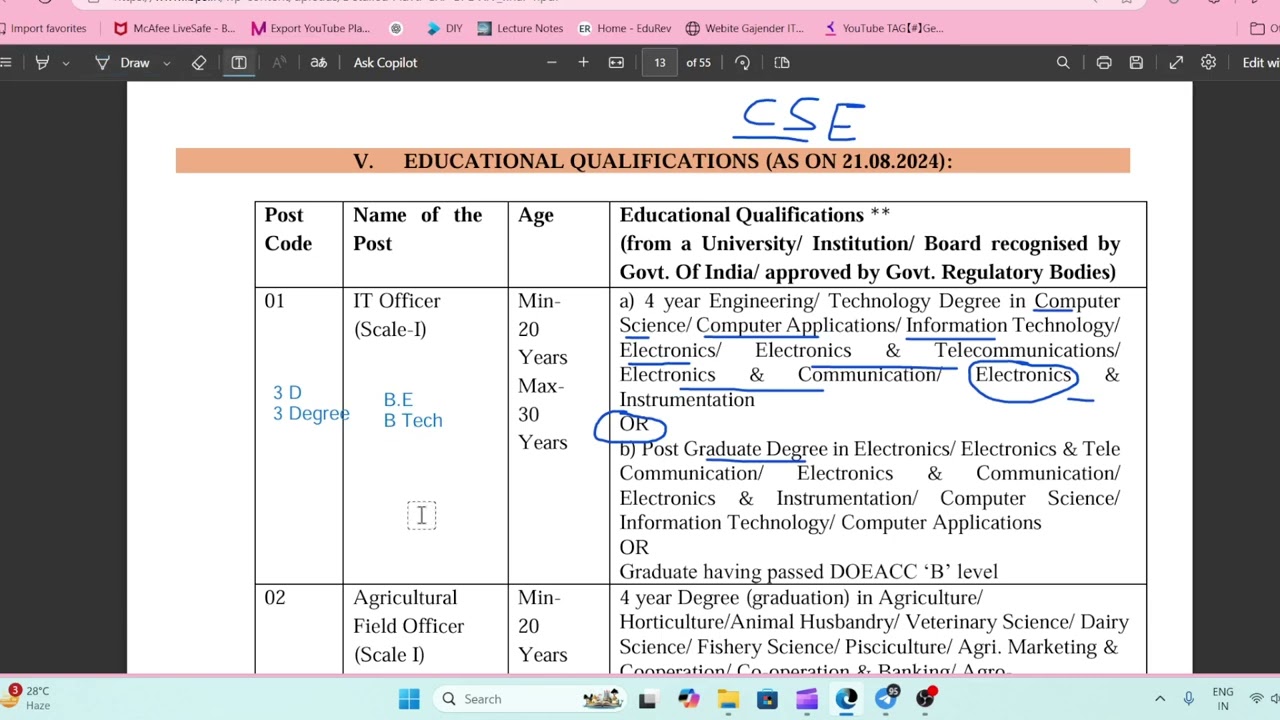Screen dimensions: 1280x720
Task: Launch Copilot from the taskbar
Action: point(688,699)
